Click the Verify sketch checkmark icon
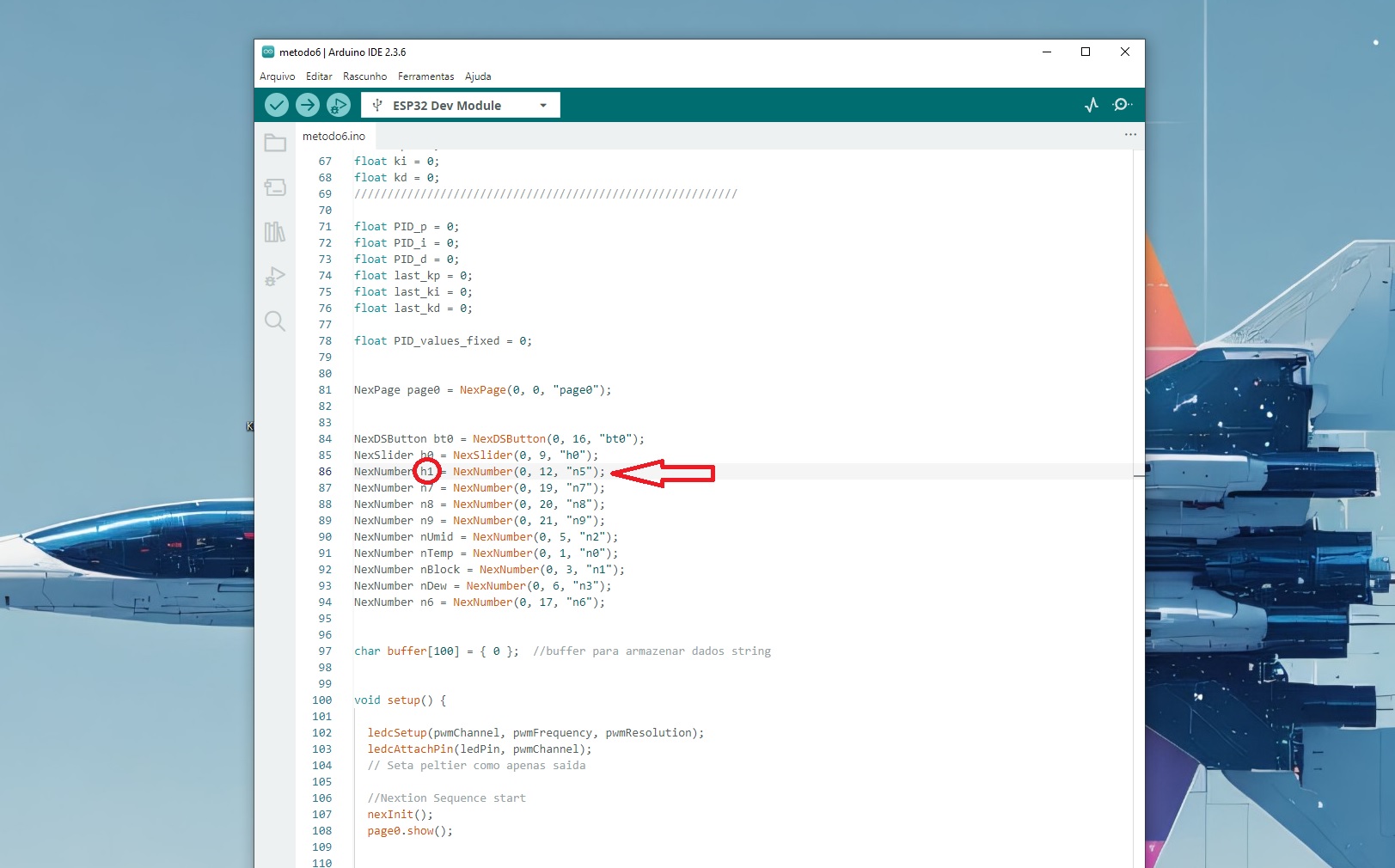Image resolution: width=1395 pixels, height=868 pixels. click(277, 104)
